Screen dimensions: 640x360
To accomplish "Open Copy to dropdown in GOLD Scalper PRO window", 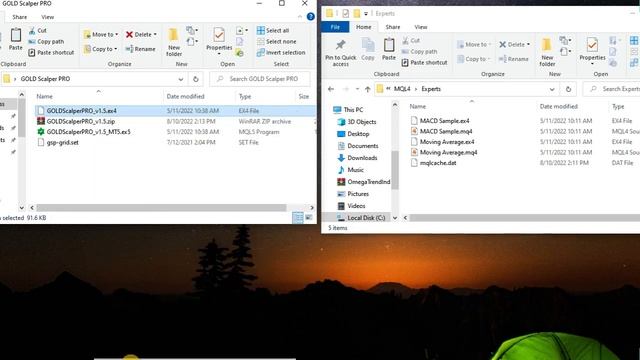I will 100,49.
